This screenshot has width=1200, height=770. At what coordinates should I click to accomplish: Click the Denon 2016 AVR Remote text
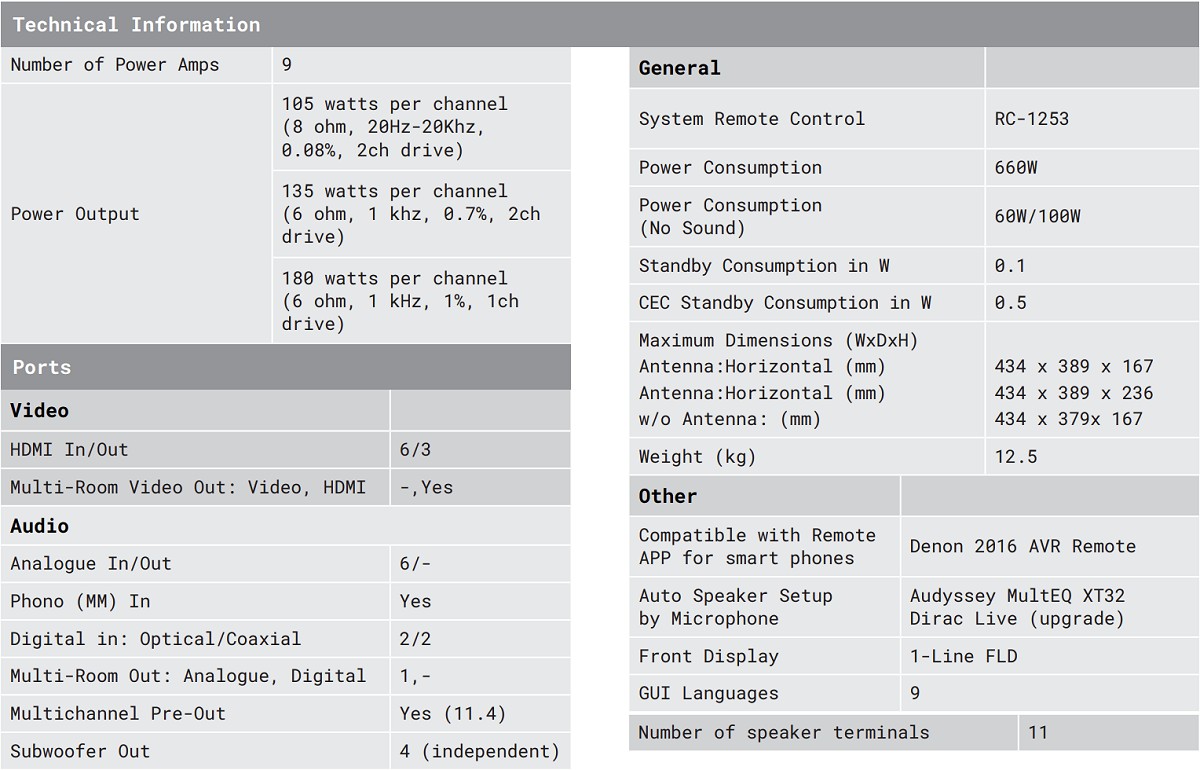1022,547
